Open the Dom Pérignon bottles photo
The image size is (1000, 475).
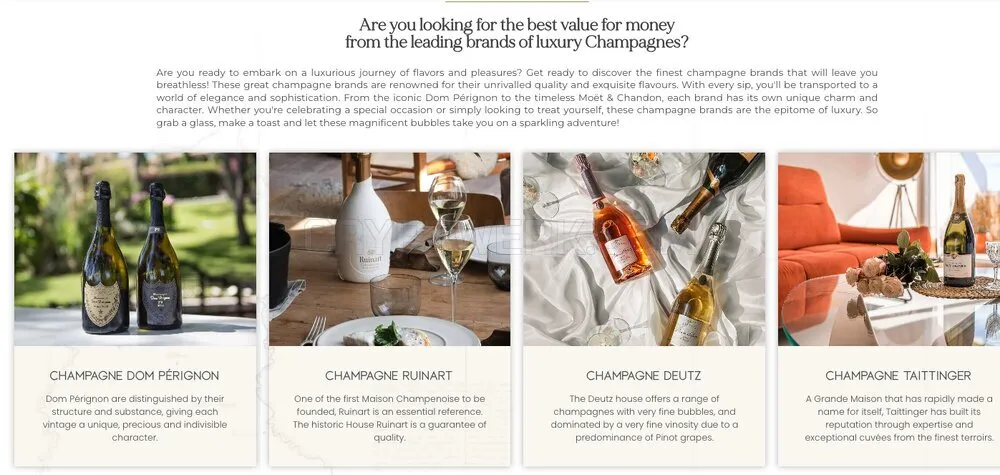point(135,249)
